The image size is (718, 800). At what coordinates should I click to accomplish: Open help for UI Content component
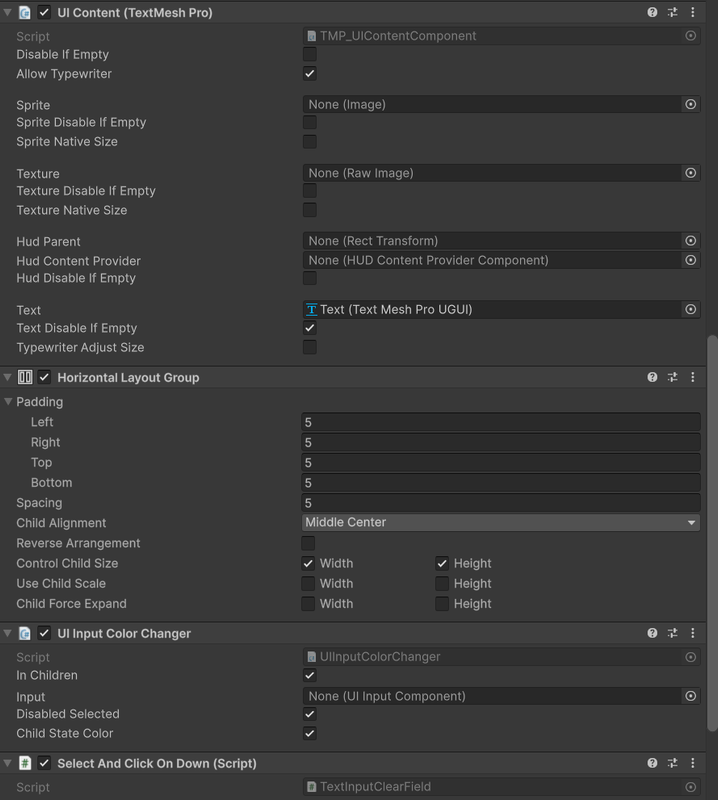[x=652, y=13]
